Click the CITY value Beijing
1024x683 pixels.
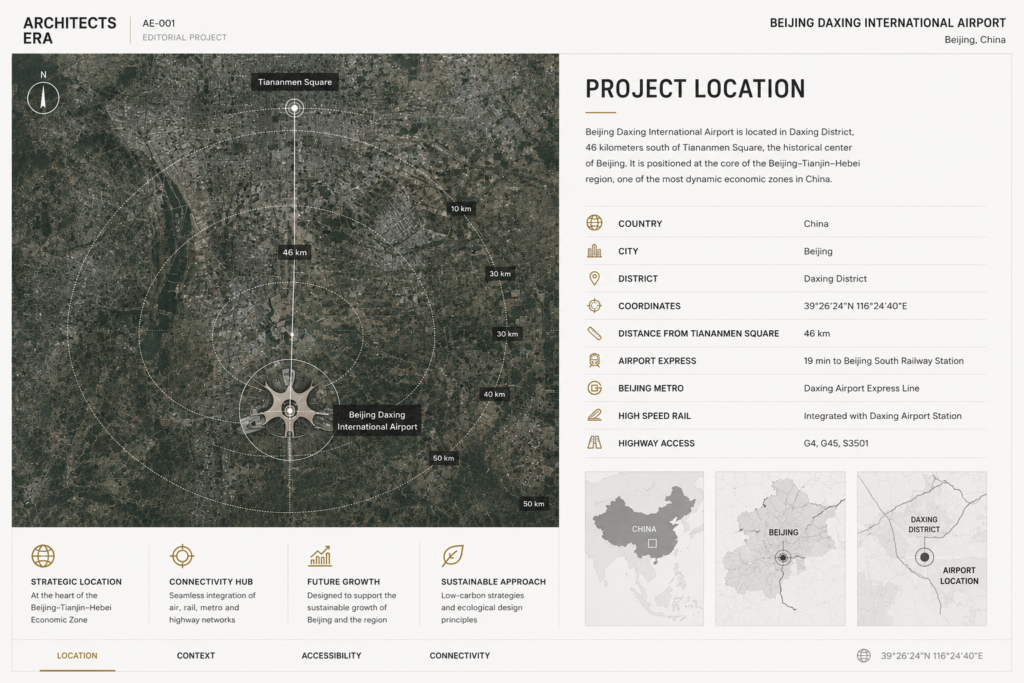click(x=818, y=251)
